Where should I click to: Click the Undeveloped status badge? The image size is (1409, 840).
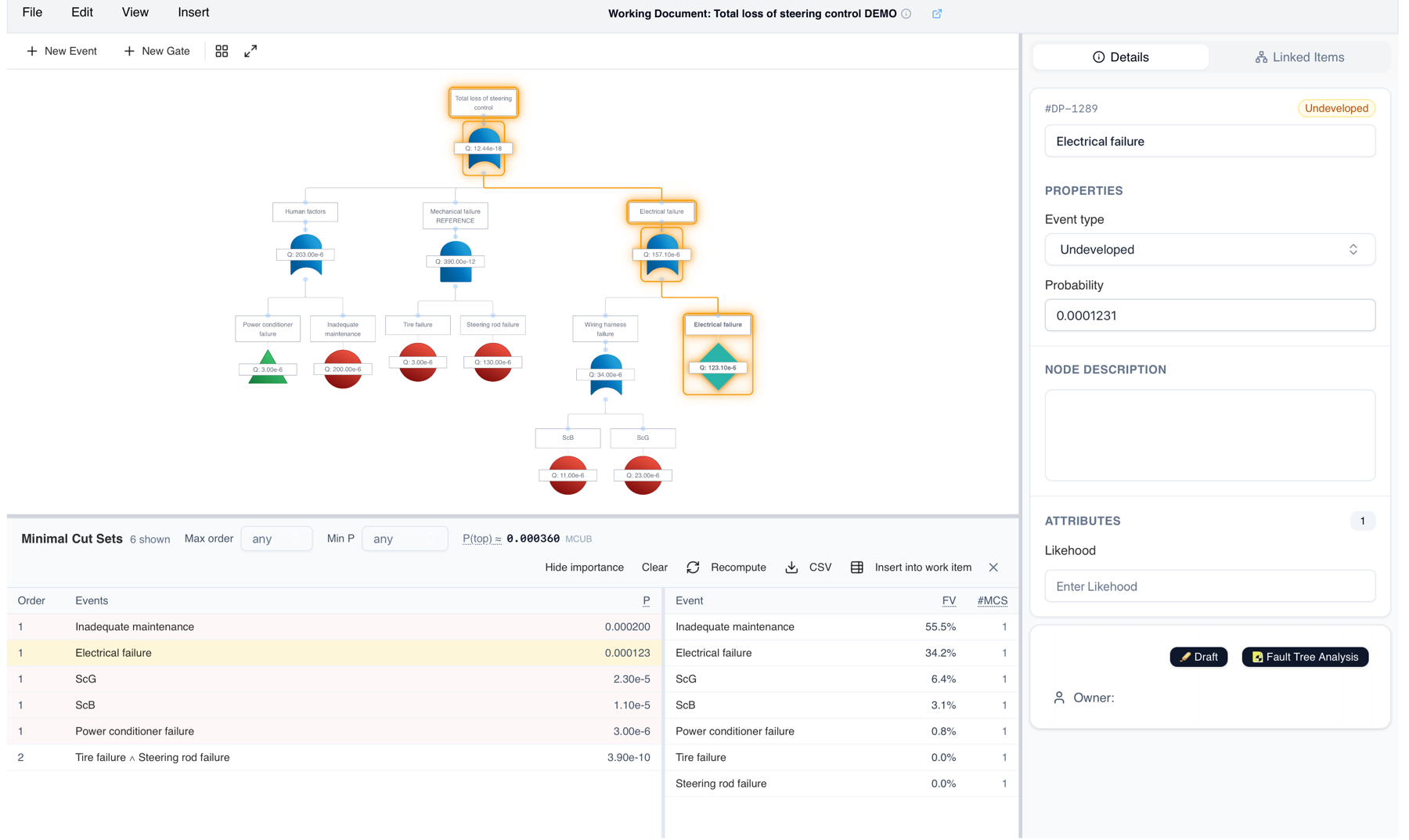[1336, 108]
